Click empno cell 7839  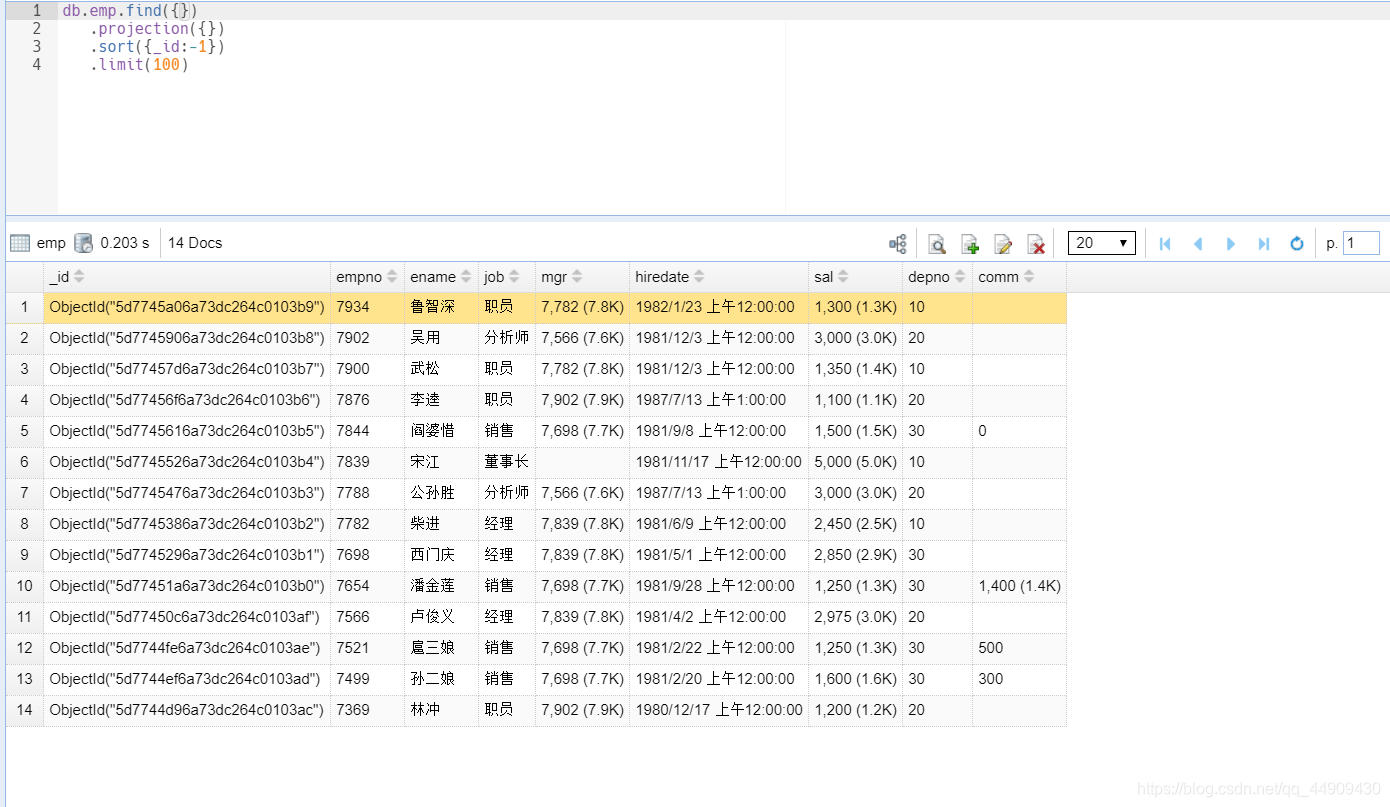[x=368, y=462]
